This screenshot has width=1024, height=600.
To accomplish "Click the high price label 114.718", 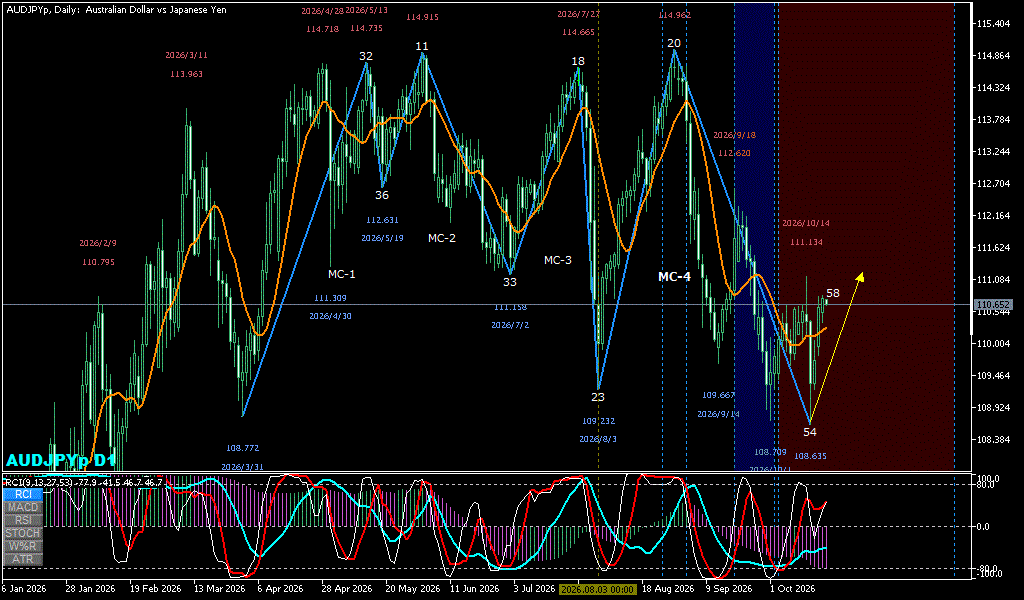I will tap(323, 29).
